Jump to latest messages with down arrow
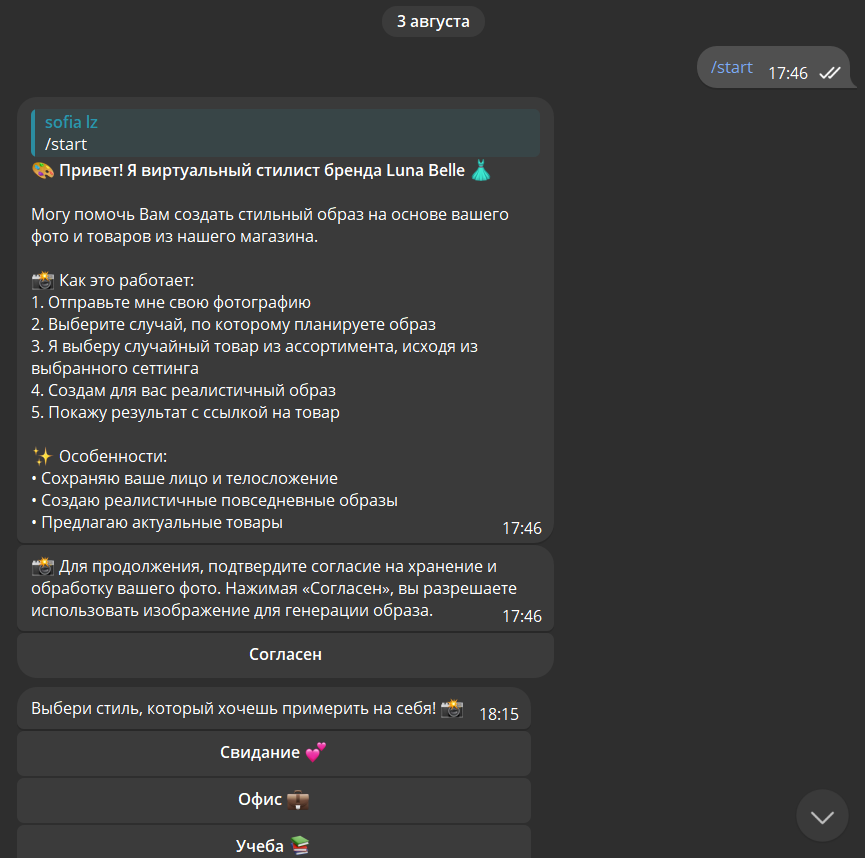 pos(822,816)
